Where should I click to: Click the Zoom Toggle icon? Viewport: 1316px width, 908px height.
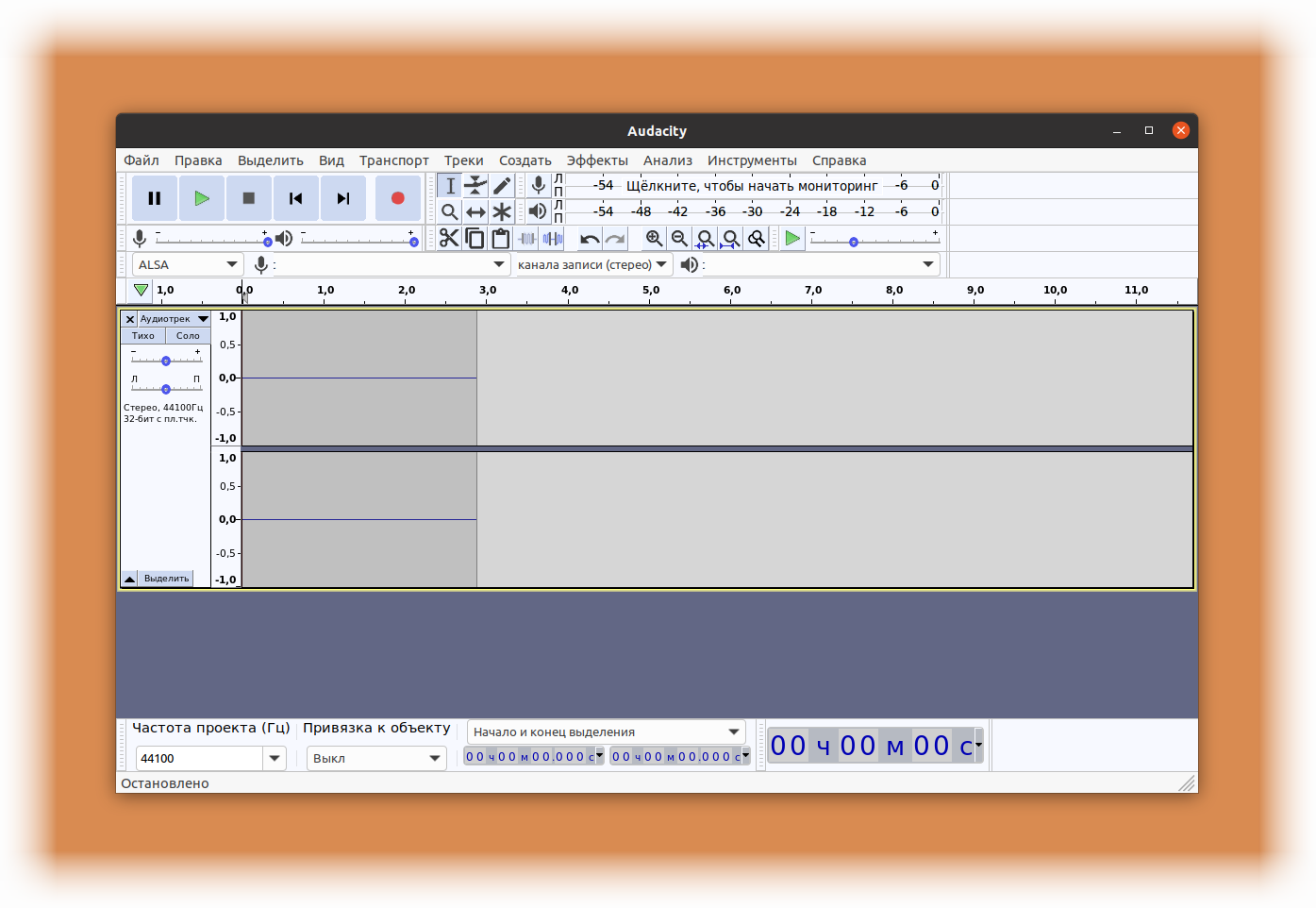(756, 239)
